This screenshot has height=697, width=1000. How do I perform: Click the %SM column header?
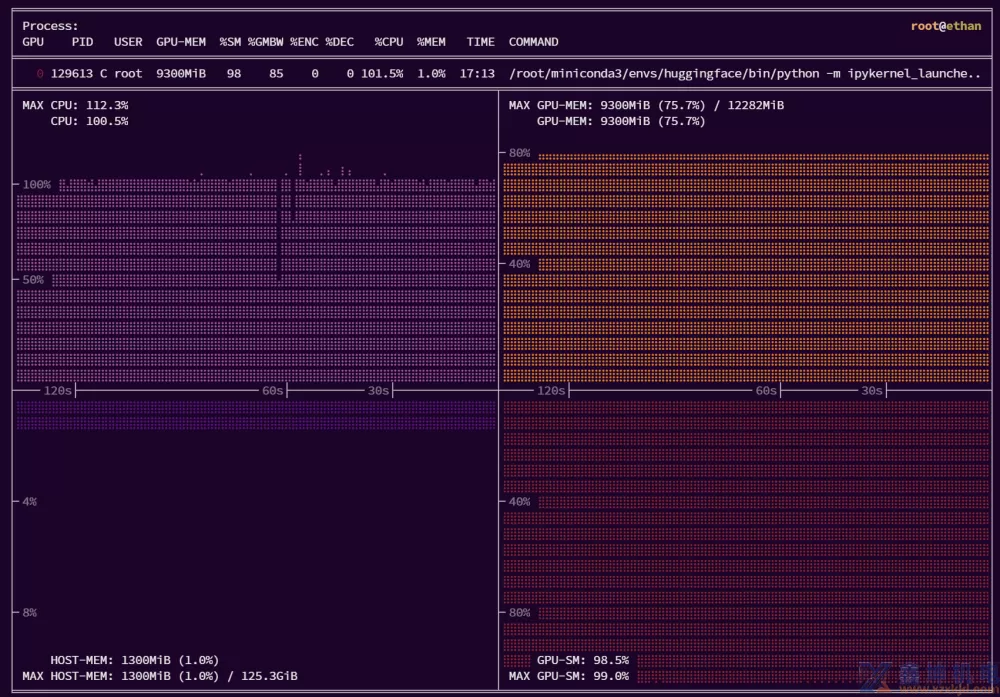click(230, 42)
